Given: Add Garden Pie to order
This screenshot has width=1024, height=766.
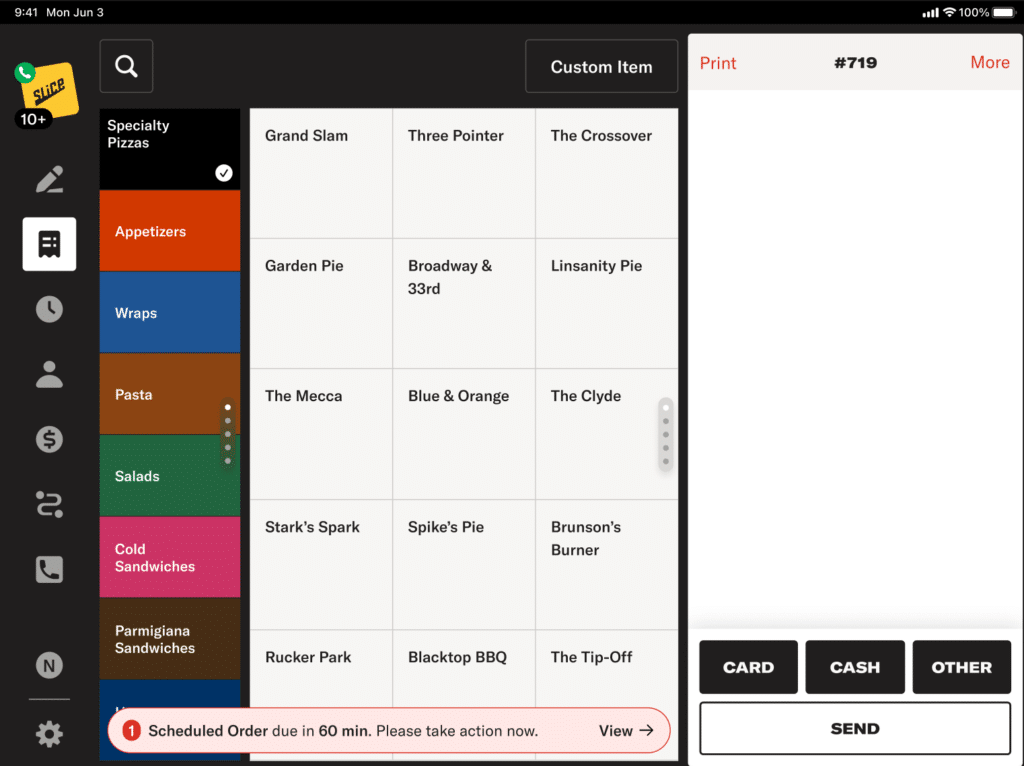Looking at the screenshot, I should pos(321,304).
